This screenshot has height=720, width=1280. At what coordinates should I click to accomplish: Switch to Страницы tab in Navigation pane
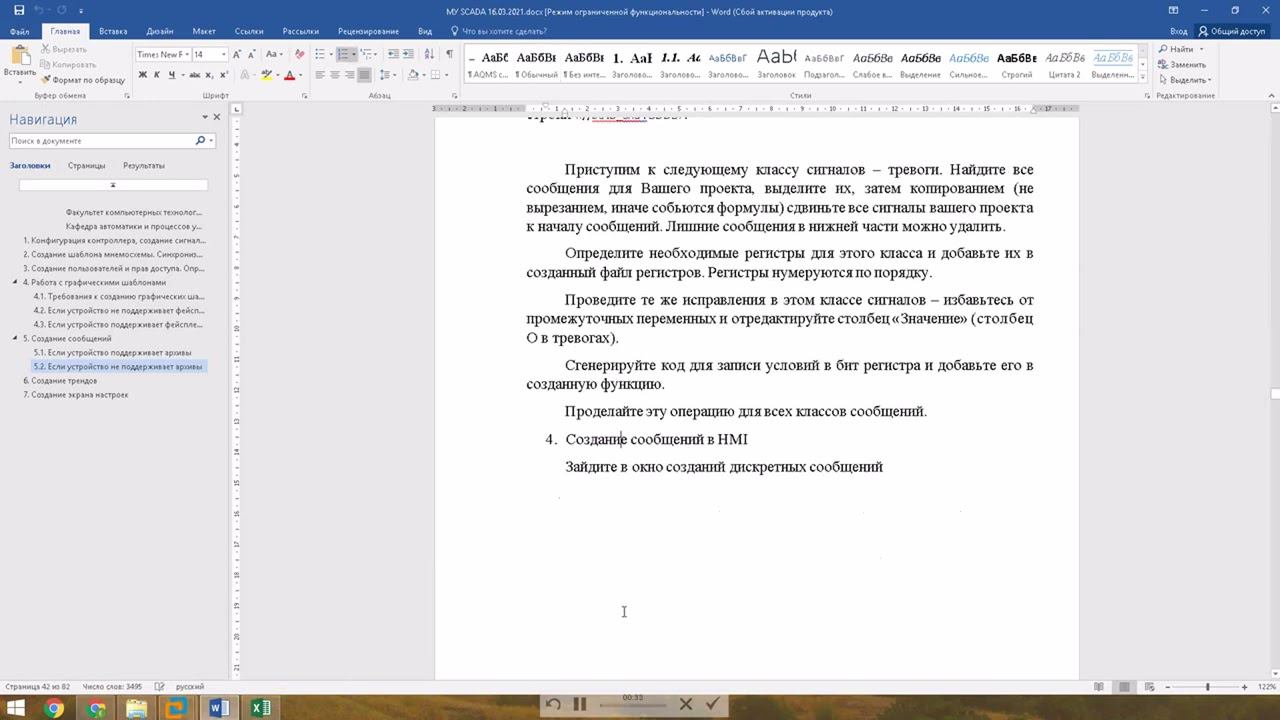tap(87, 165)
